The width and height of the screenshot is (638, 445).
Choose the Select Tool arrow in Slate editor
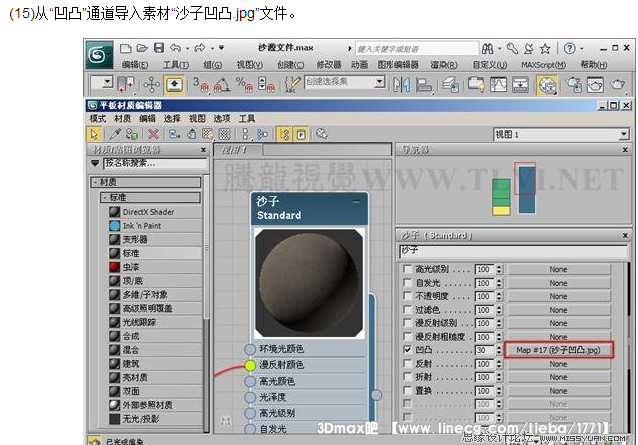click(x=94, y=134)
